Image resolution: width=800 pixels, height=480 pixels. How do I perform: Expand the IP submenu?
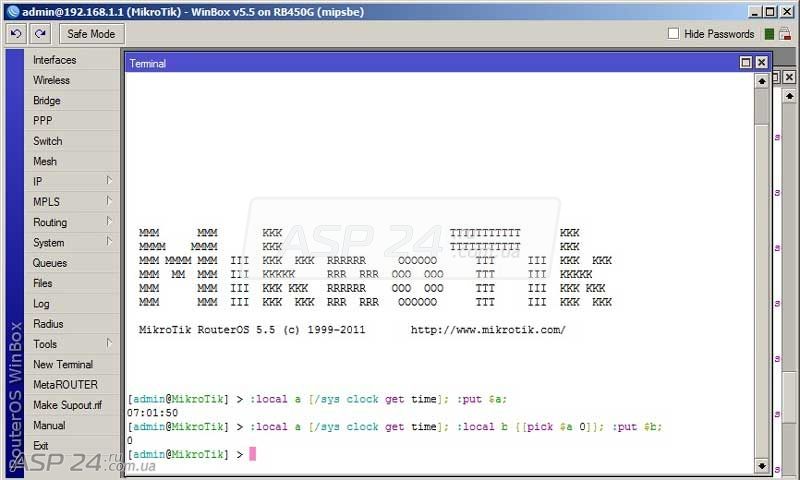click(x=70, y=182)
